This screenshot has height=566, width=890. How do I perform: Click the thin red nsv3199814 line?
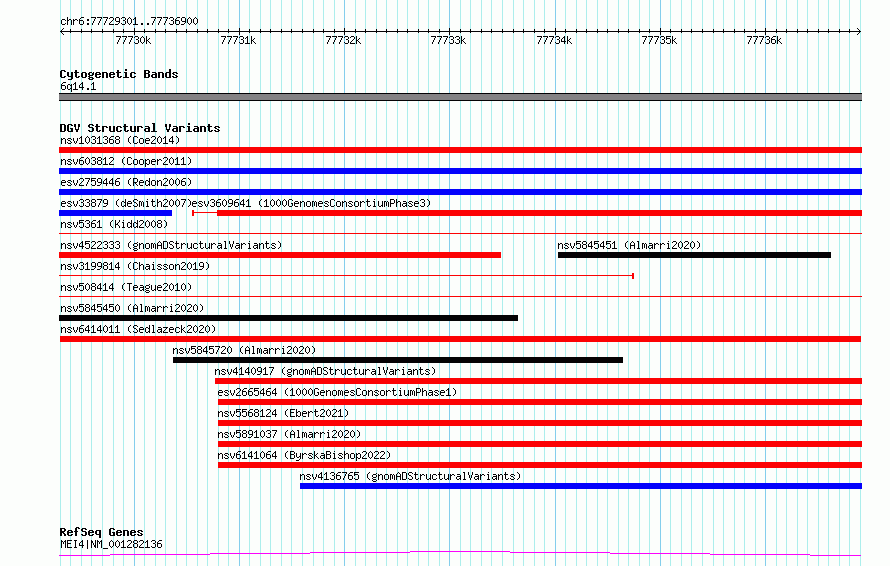coord(346,275)
